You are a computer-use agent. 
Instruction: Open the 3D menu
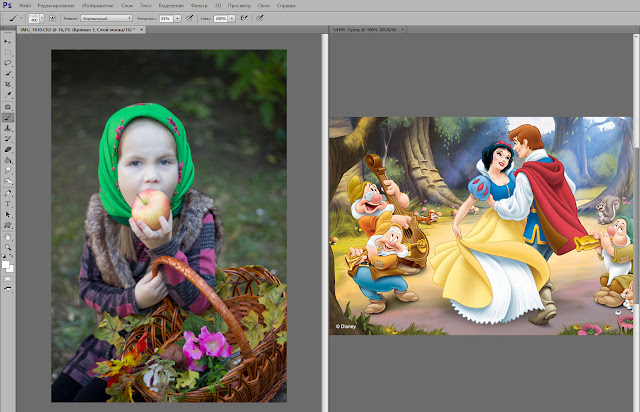218,6
